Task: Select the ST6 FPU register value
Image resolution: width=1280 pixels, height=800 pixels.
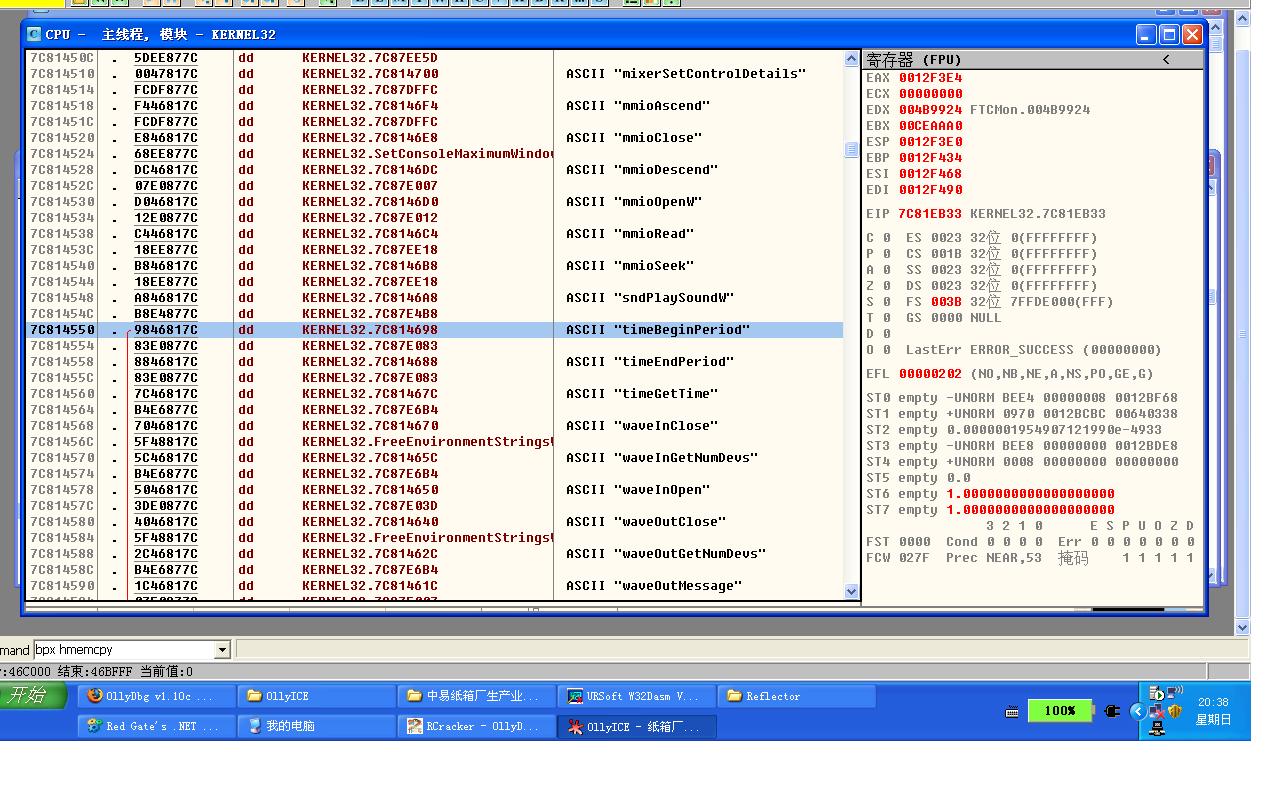Action: [1030, 494]
